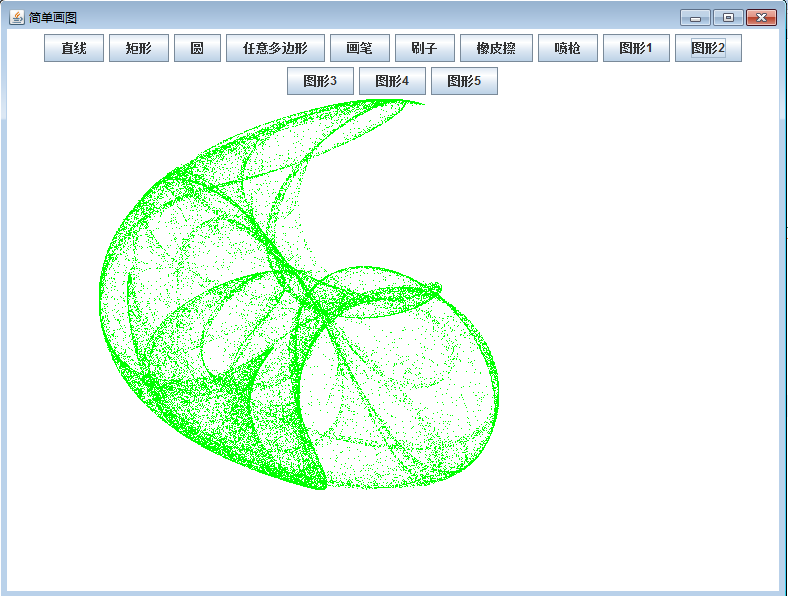This screenshot has height=596, width=788.
Task: Select the 直线 line tool button
Action: pos(74,48)
